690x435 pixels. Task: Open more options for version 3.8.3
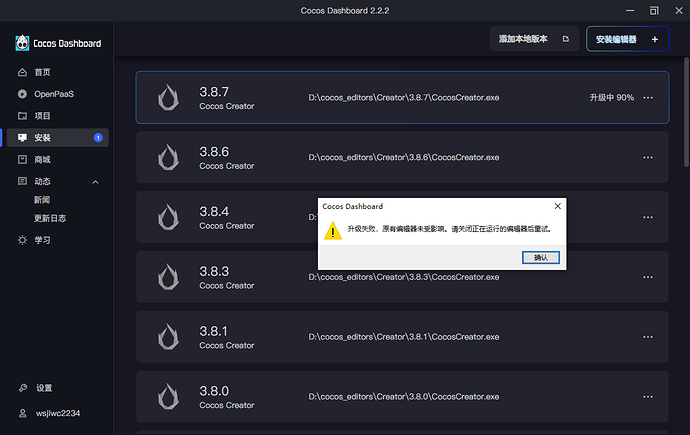click(x=648, y=277)
